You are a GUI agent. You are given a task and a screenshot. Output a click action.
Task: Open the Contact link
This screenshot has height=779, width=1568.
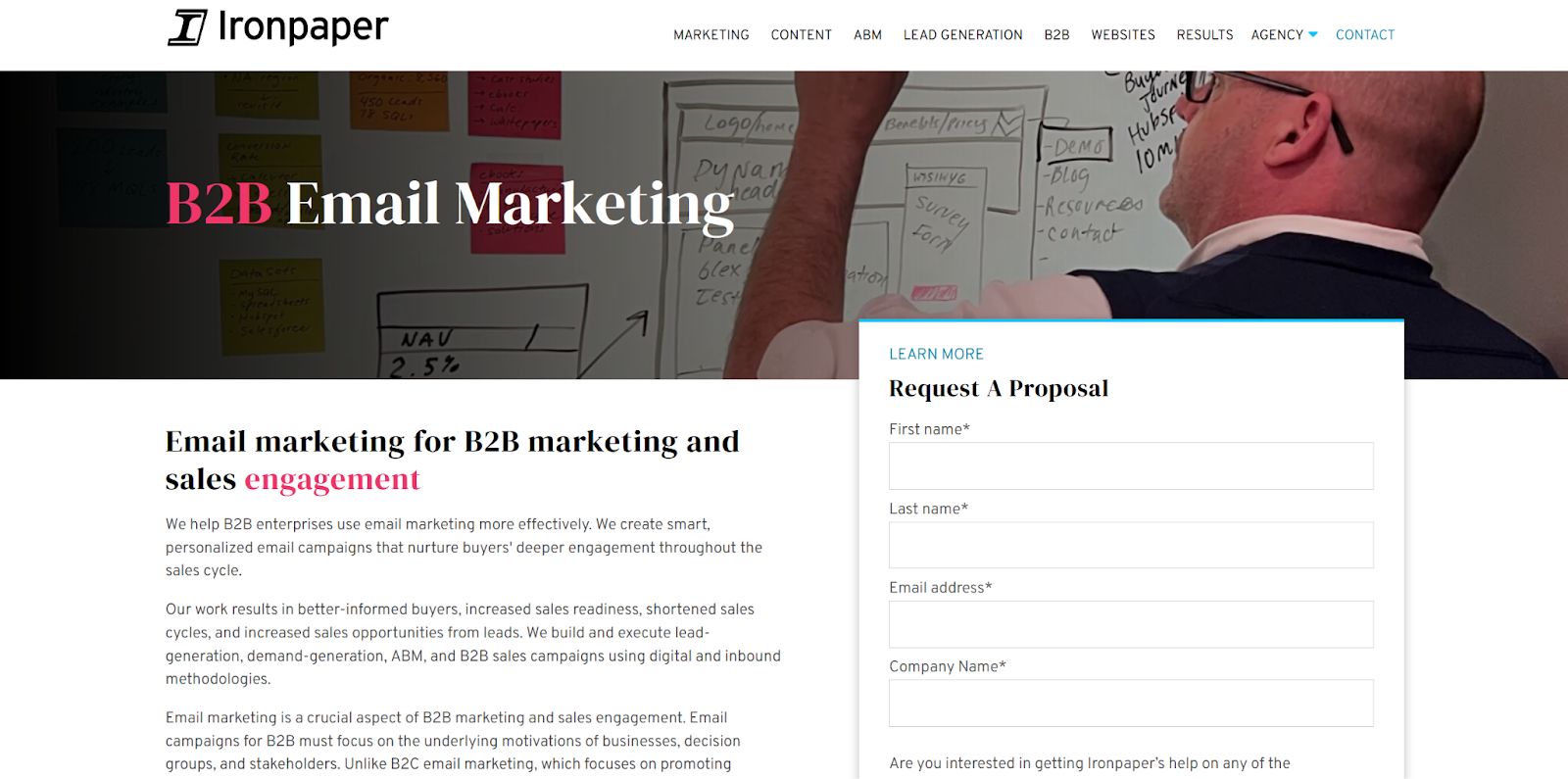pos(1364,35)
